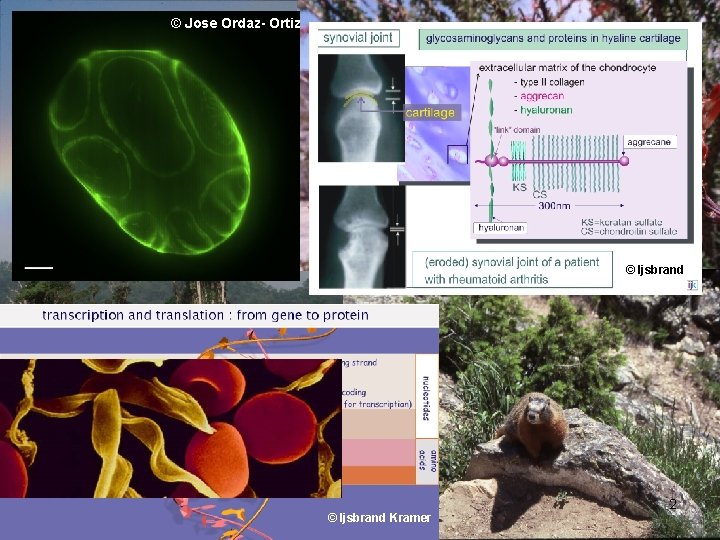Open the healthy joint X-ray image
This screenshot has width=720, height=540.
pyautogui.click(x=361, y=108)
